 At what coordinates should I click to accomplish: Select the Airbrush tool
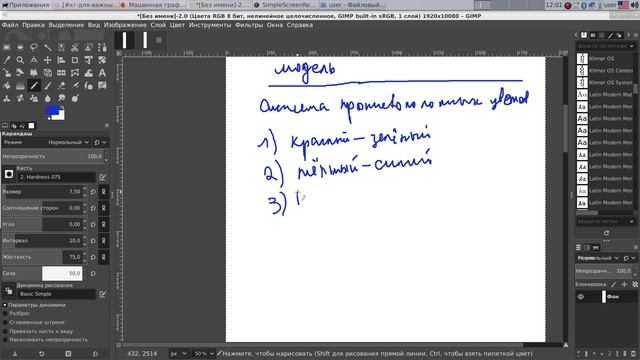click(x=75, y=86)
